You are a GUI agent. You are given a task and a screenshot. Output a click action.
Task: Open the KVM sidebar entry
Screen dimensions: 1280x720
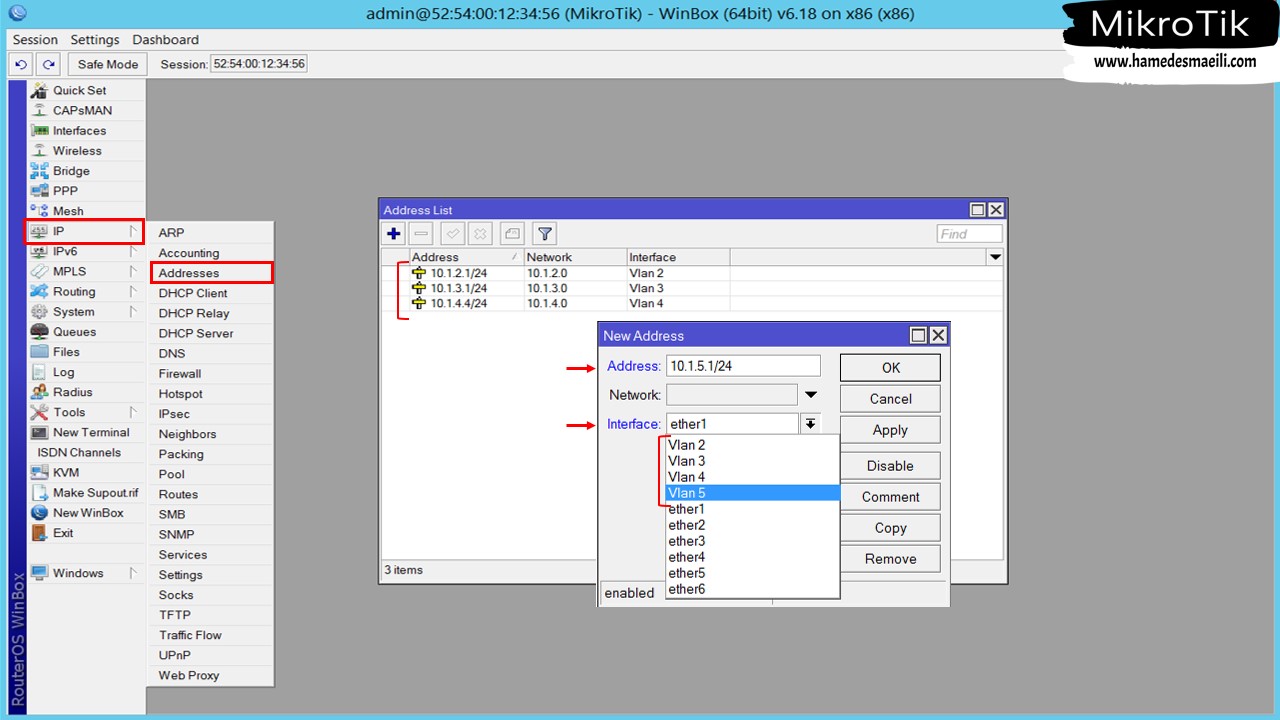click(66, 472)
